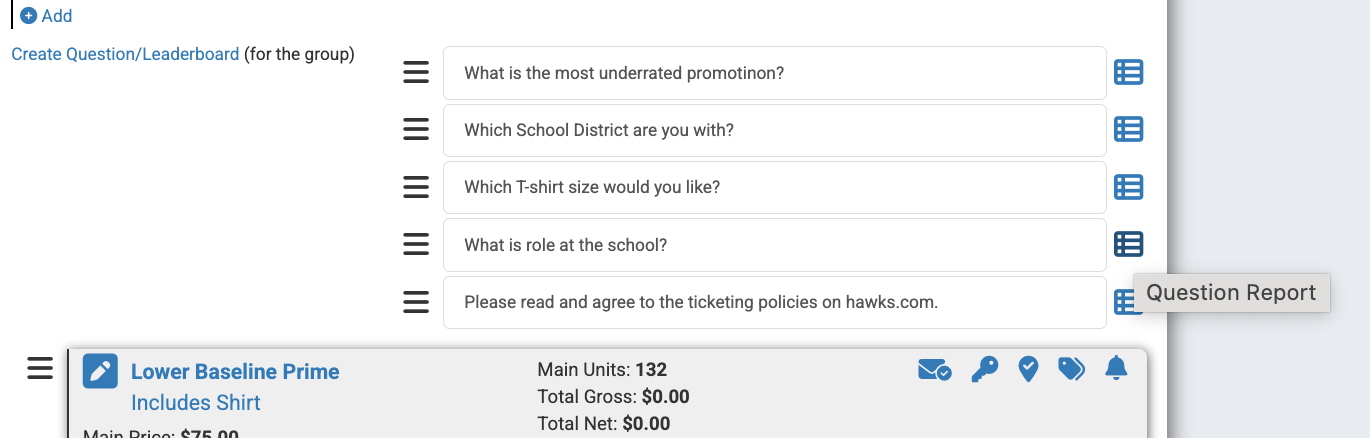Open Question Report for school role question

[1128, 244]
